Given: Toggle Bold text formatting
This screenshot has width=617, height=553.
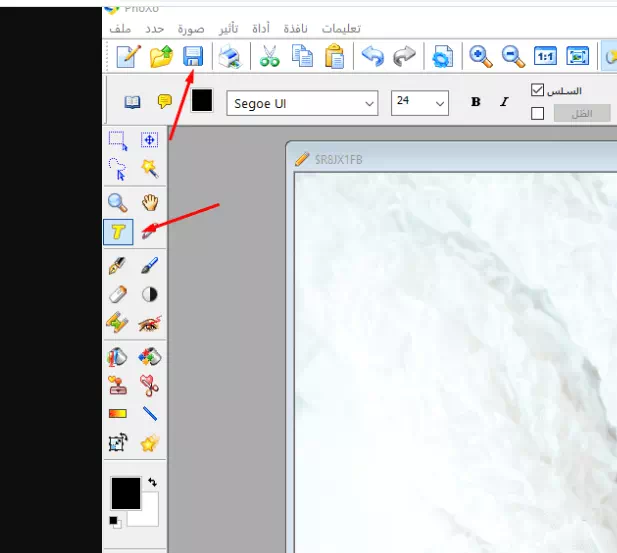Looking at the screenshot, I should (x=475, y=102).
